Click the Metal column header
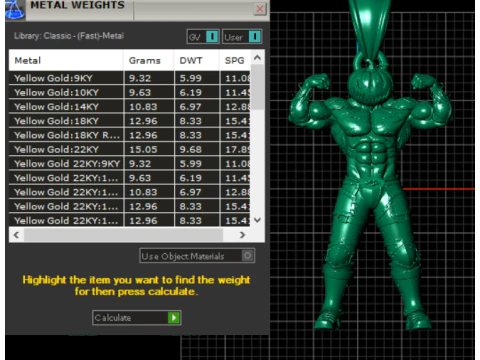Viewport: 480px width, 360px height. pyautogui.click(x=66, y=60)
